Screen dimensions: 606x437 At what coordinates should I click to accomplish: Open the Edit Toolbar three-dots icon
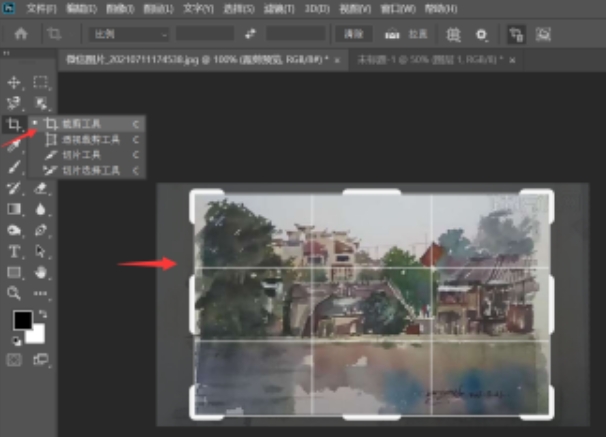(40, 293)
